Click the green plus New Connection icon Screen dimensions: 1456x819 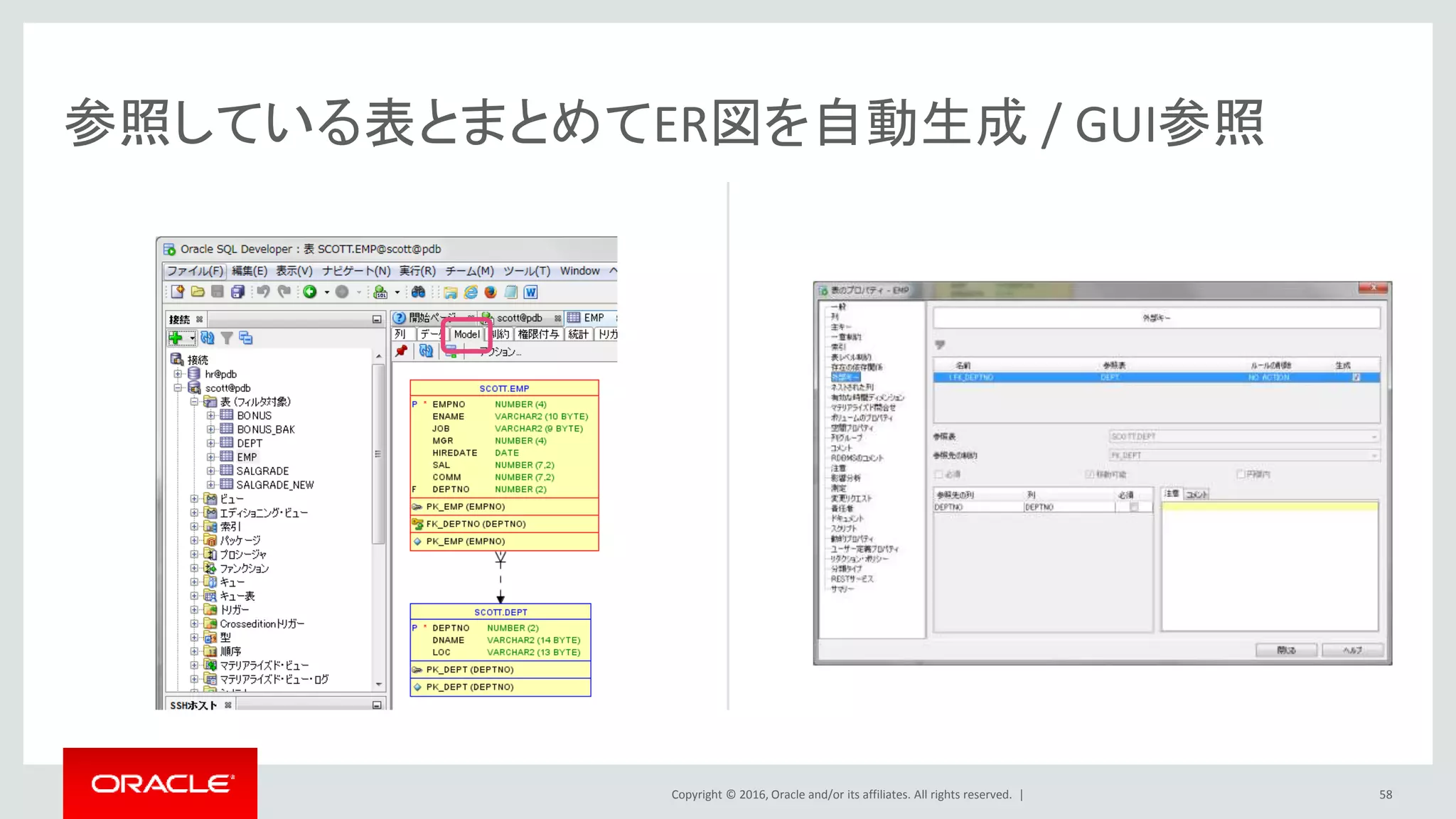click(176, 338)
